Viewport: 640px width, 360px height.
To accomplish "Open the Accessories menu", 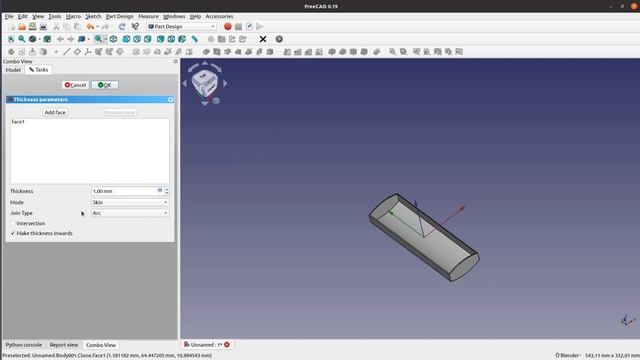I will coord(219,16).
